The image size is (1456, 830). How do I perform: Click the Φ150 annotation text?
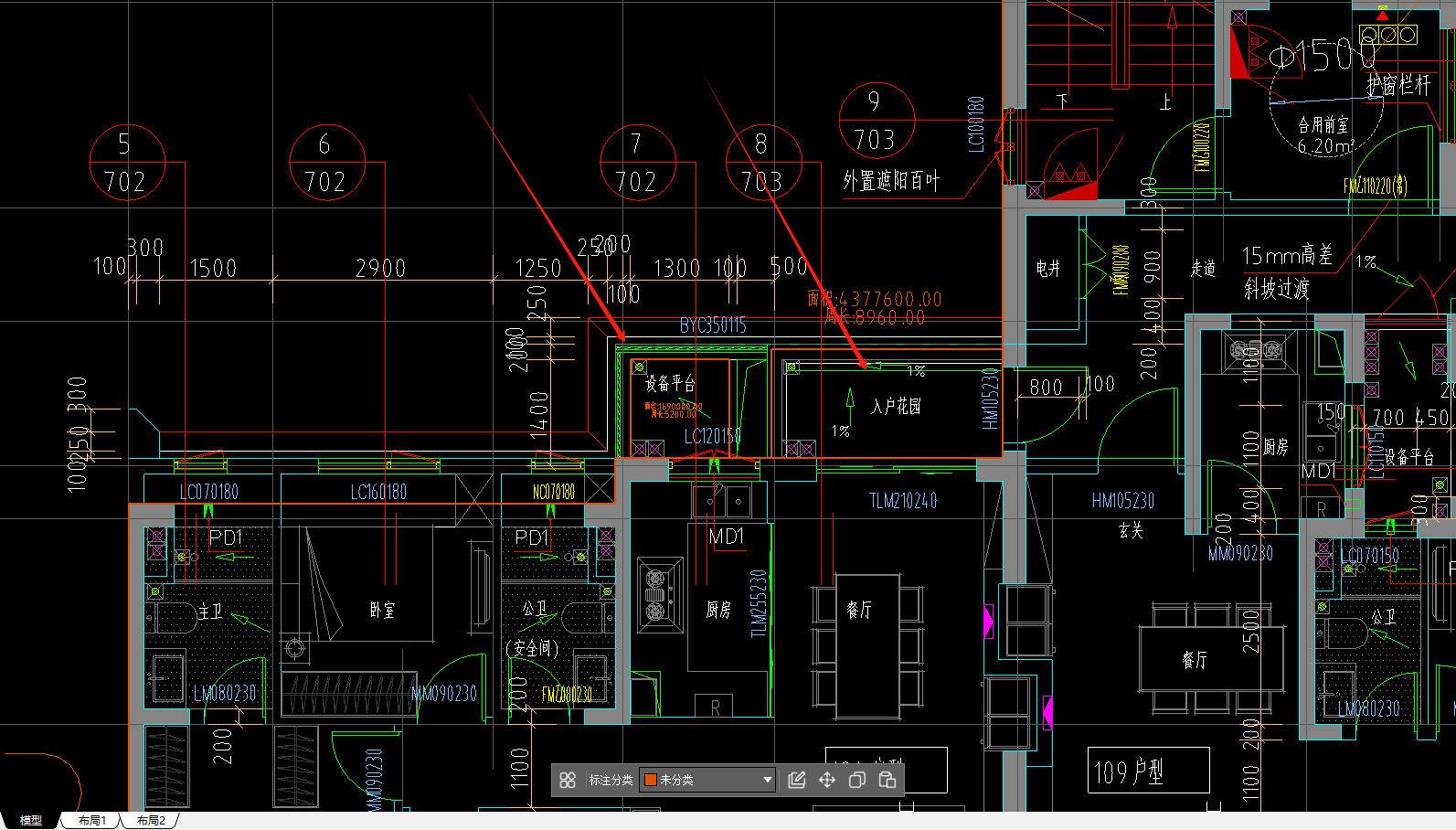pyautogui.click(x=1323, y=56)
